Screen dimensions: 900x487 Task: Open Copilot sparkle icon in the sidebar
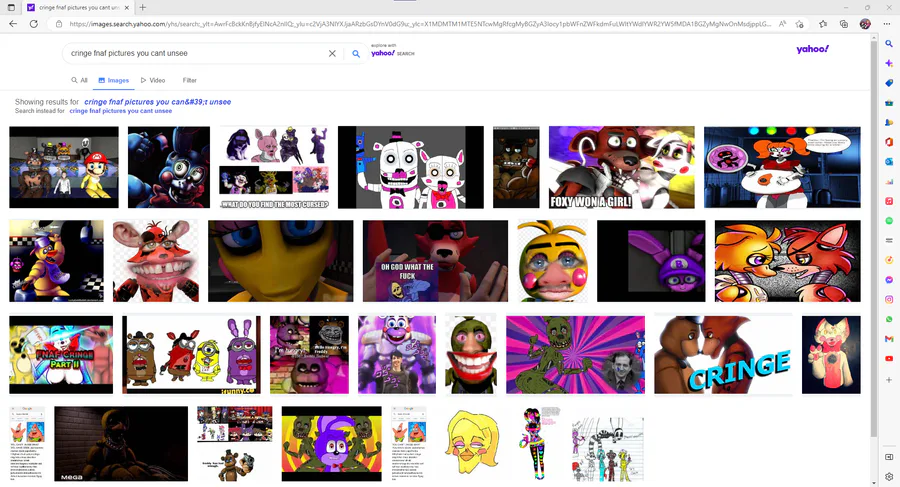[889, 63]
